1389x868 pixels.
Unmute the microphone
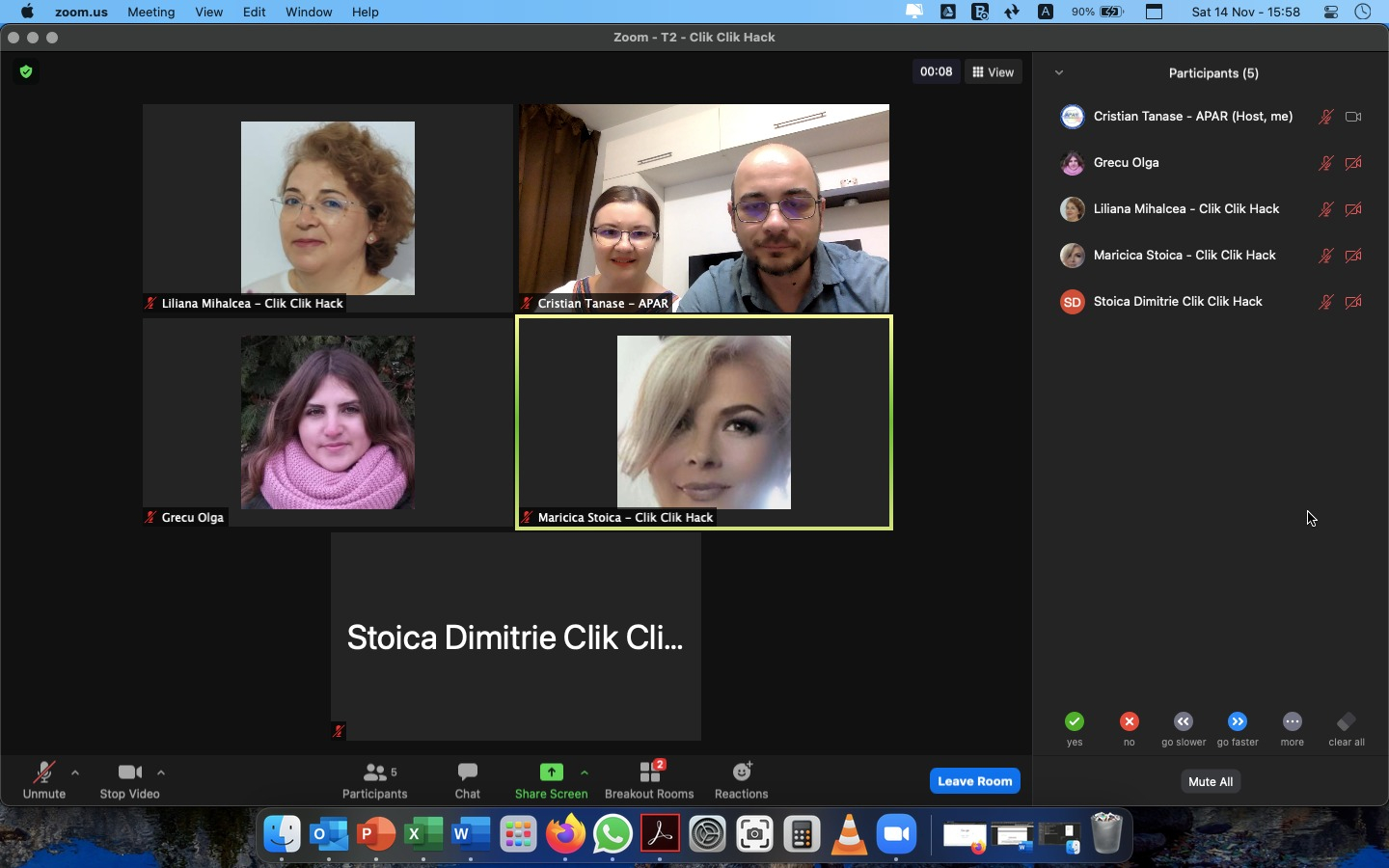[43, 780]
